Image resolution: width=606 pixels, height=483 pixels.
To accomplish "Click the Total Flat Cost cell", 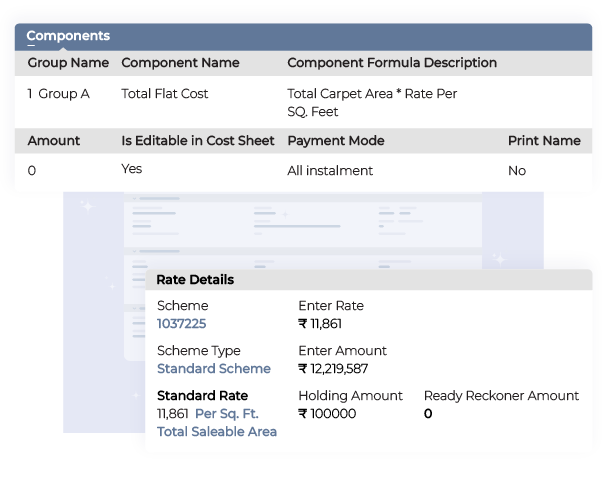I will pyautogui.click(x=164, y=94).
